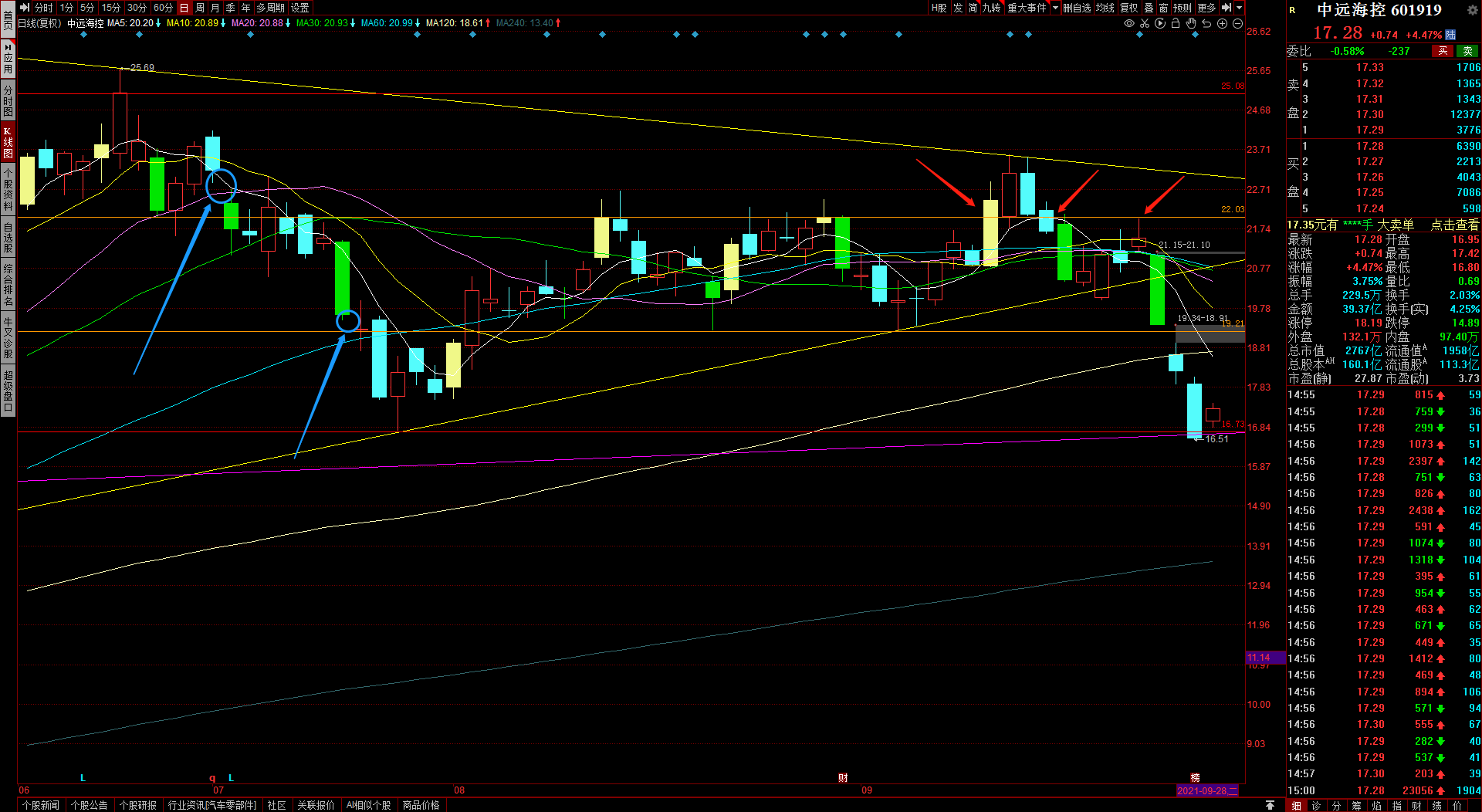The height and width of the screenshot is (812, 1482).
Task: Click the green 卖 sell button
Action: [x=1467, y=51]
